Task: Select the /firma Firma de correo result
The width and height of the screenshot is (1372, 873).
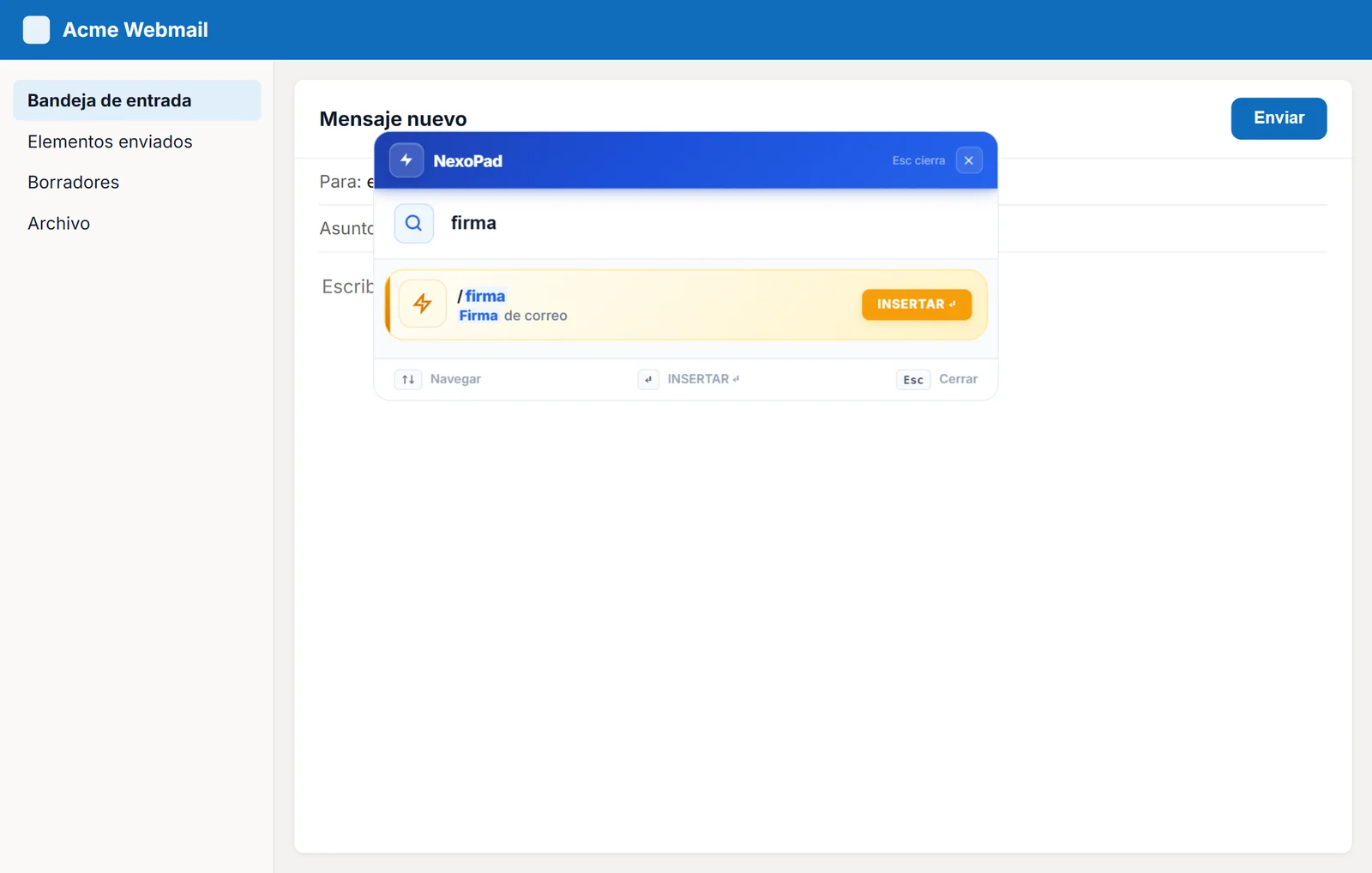Action: pyautogui.click(x=686, y=305)
